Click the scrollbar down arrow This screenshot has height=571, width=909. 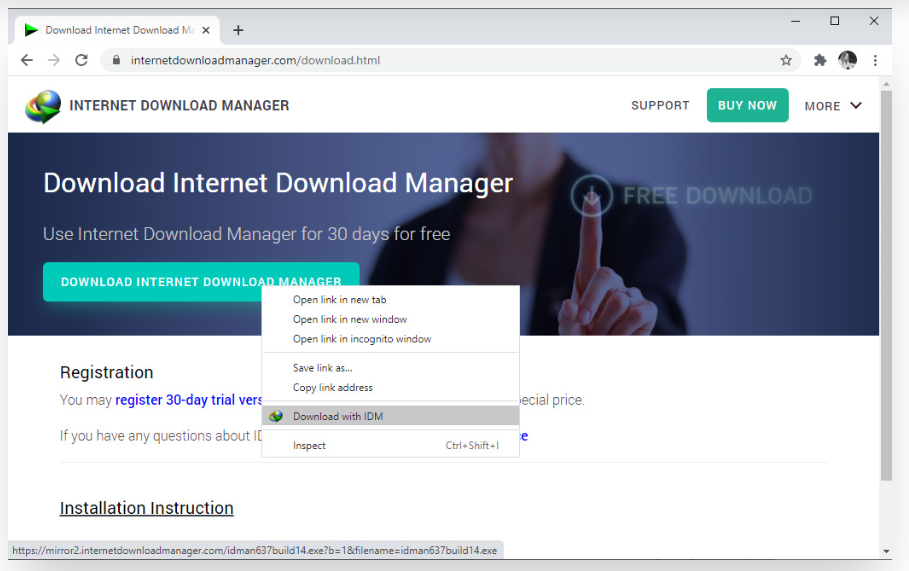[x=886, y=551]
